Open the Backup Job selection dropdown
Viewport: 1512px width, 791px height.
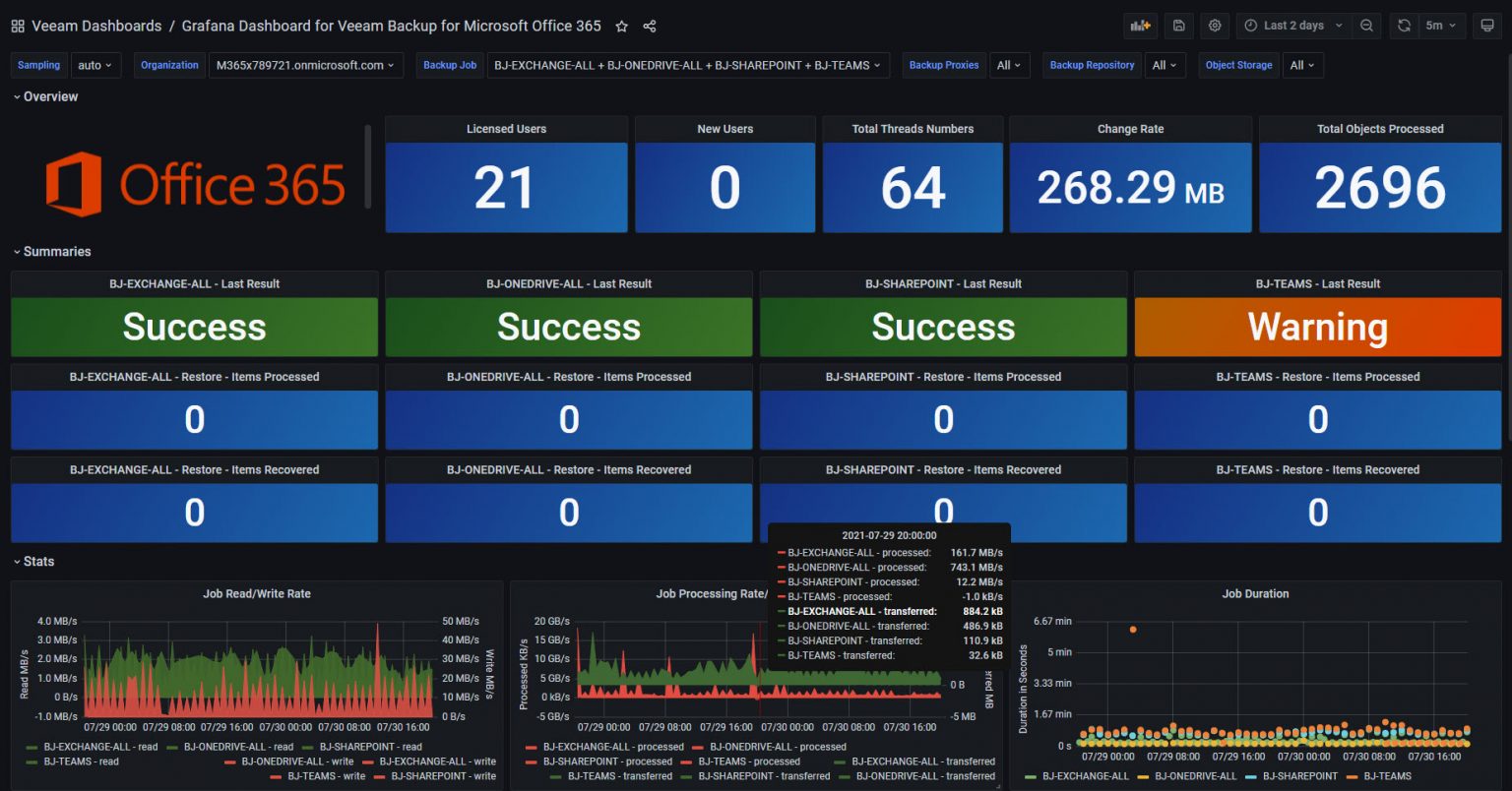[x=687, y=65]
